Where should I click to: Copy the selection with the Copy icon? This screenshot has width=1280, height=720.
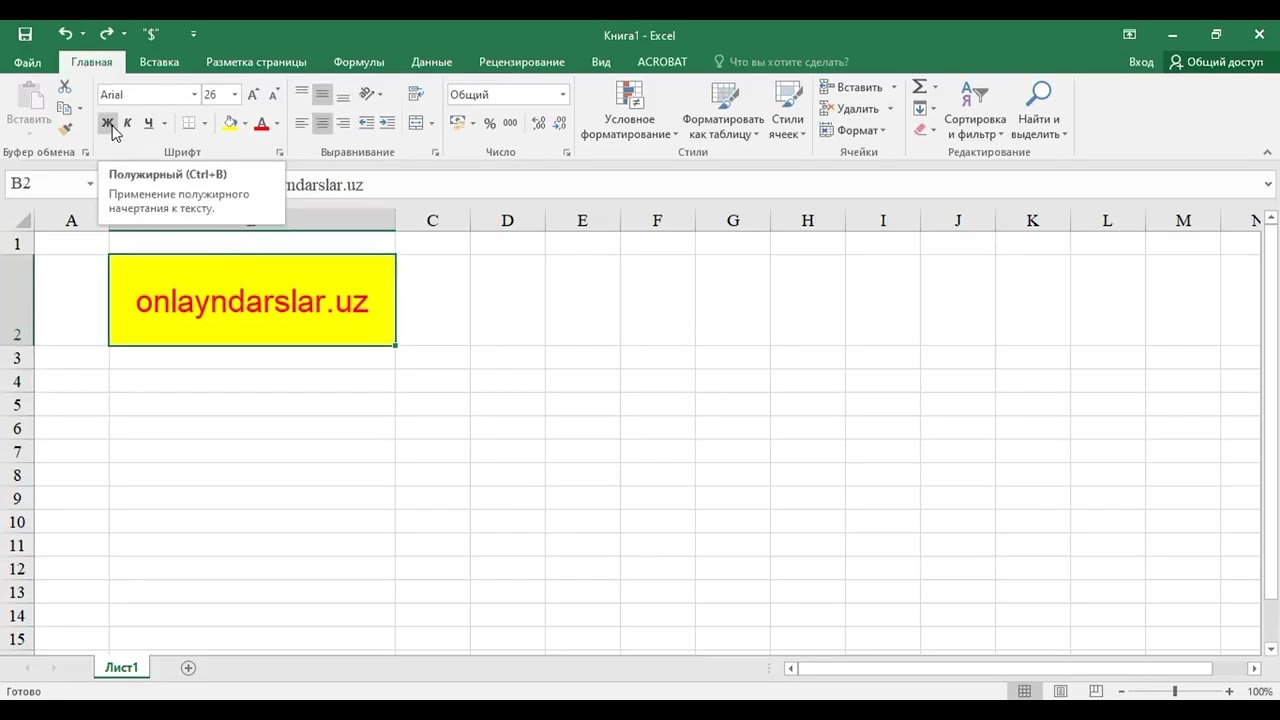(65, 108)
